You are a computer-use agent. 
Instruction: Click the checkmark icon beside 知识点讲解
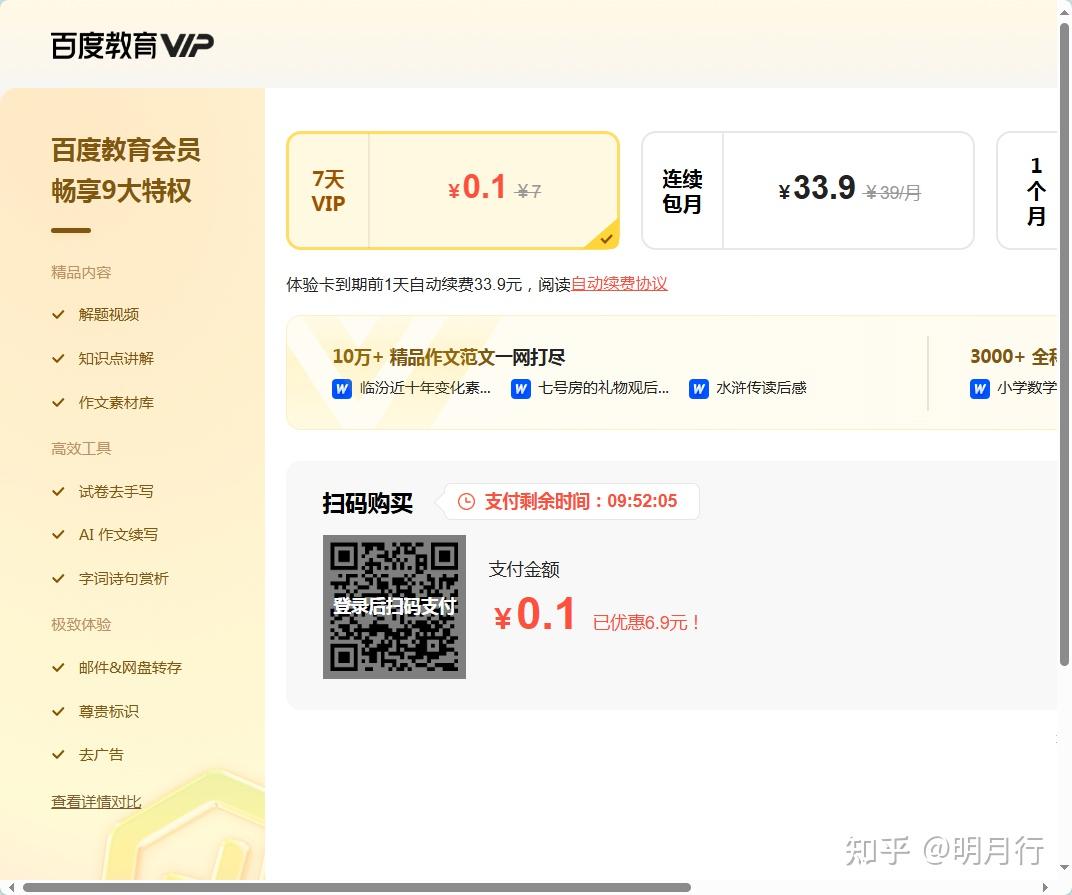[58, 358]
